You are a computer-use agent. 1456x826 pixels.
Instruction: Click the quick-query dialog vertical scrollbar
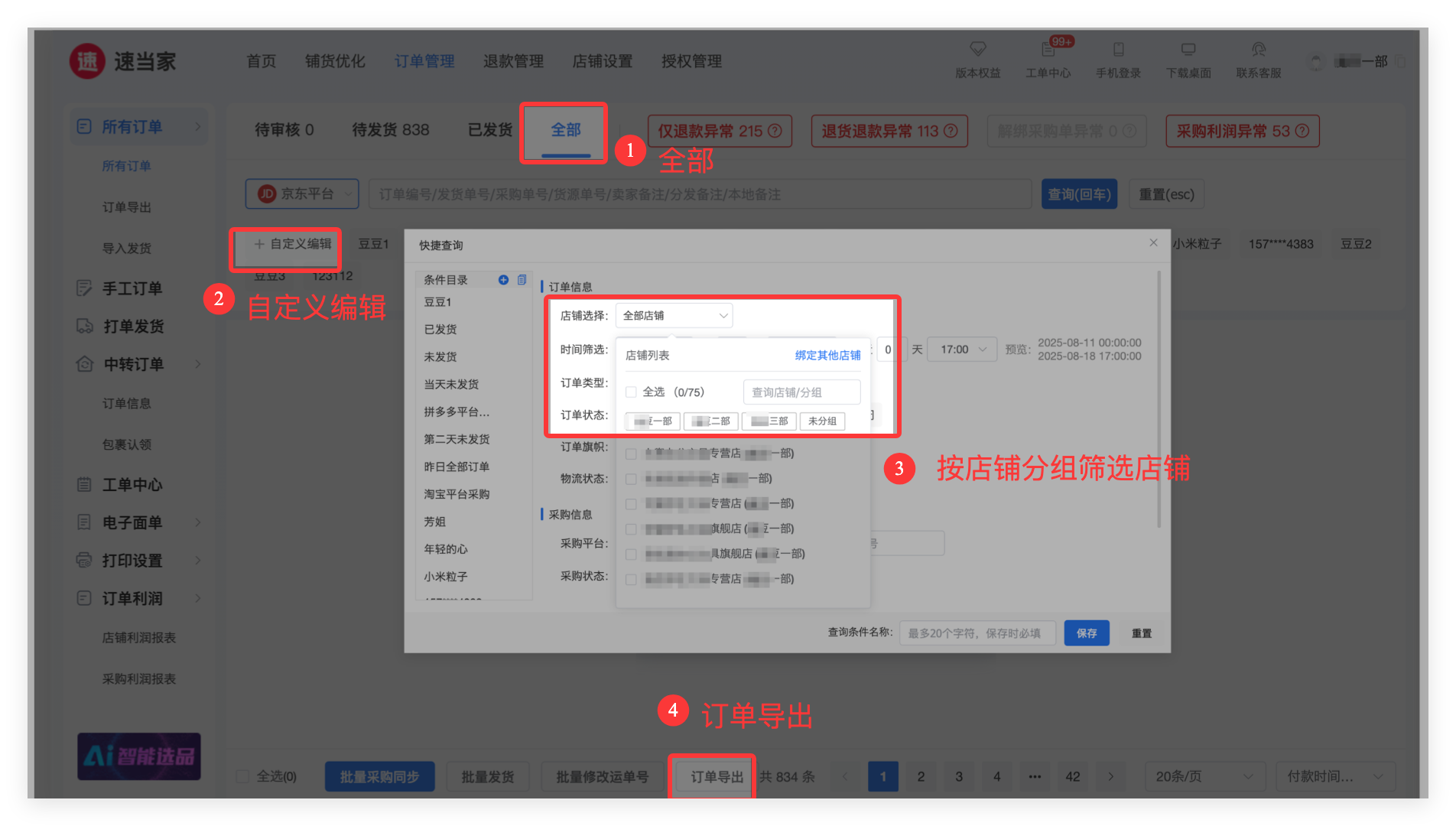click(x=1159, y=398)
